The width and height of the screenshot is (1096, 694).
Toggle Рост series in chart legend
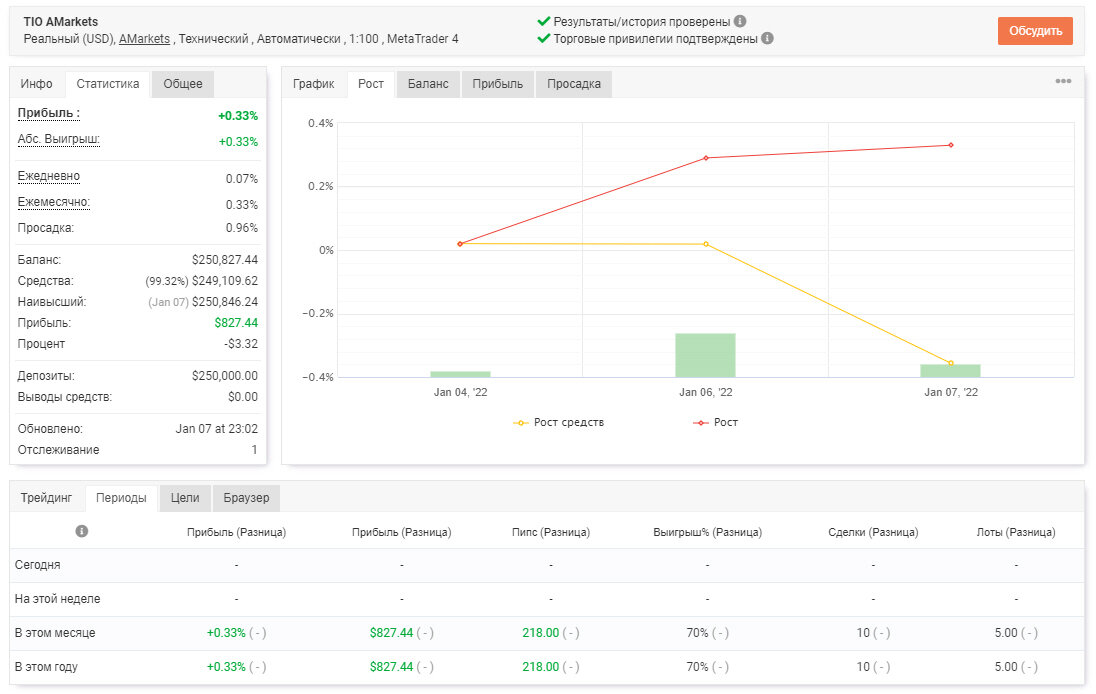tap(715, 422)
